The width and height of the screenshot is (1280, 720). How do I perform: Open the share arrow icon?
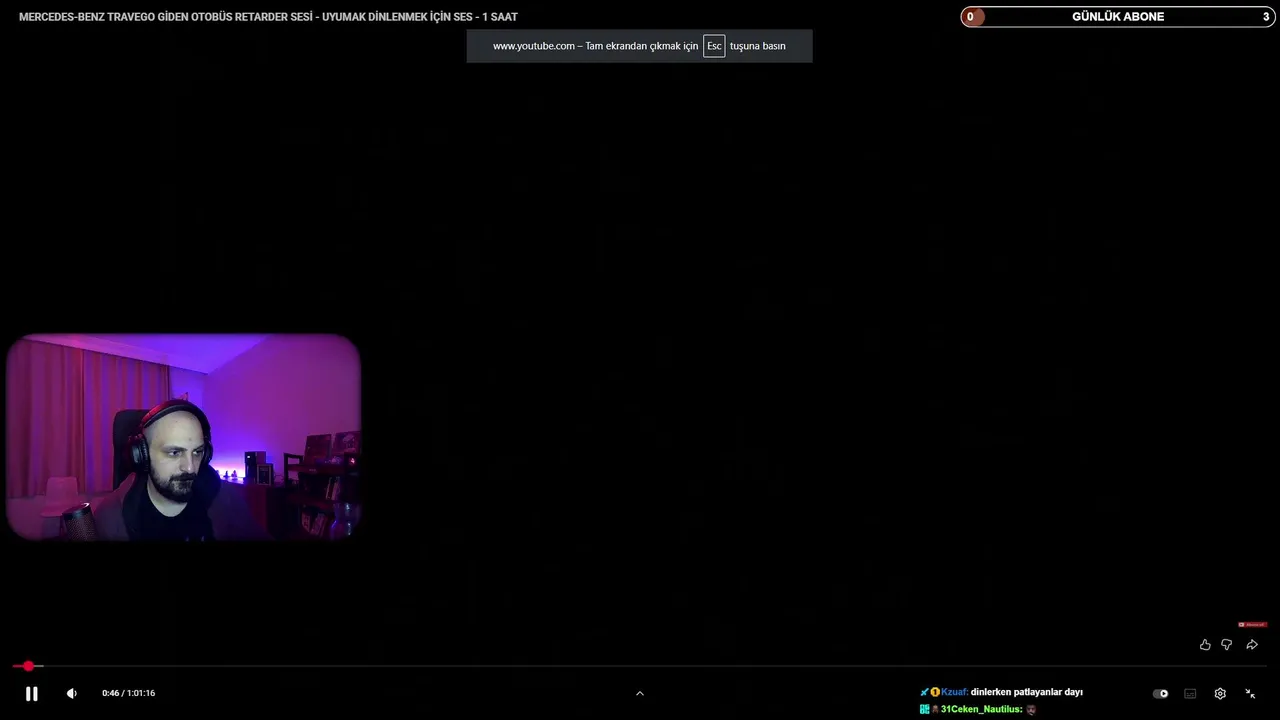click(x=1252, y=645)
